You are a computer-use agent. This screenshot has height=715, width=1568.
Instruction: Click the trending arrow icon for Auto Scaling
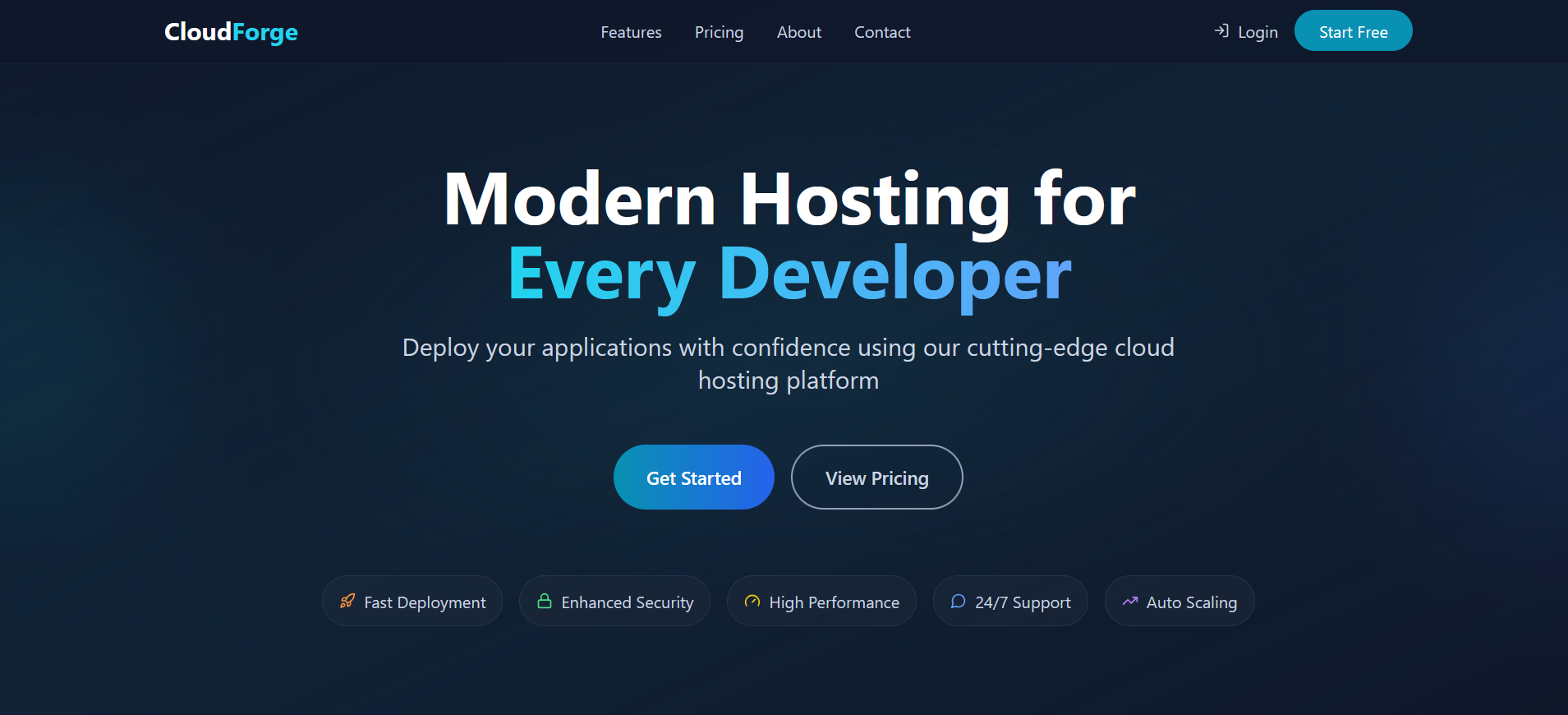[x=1130, y=601]
